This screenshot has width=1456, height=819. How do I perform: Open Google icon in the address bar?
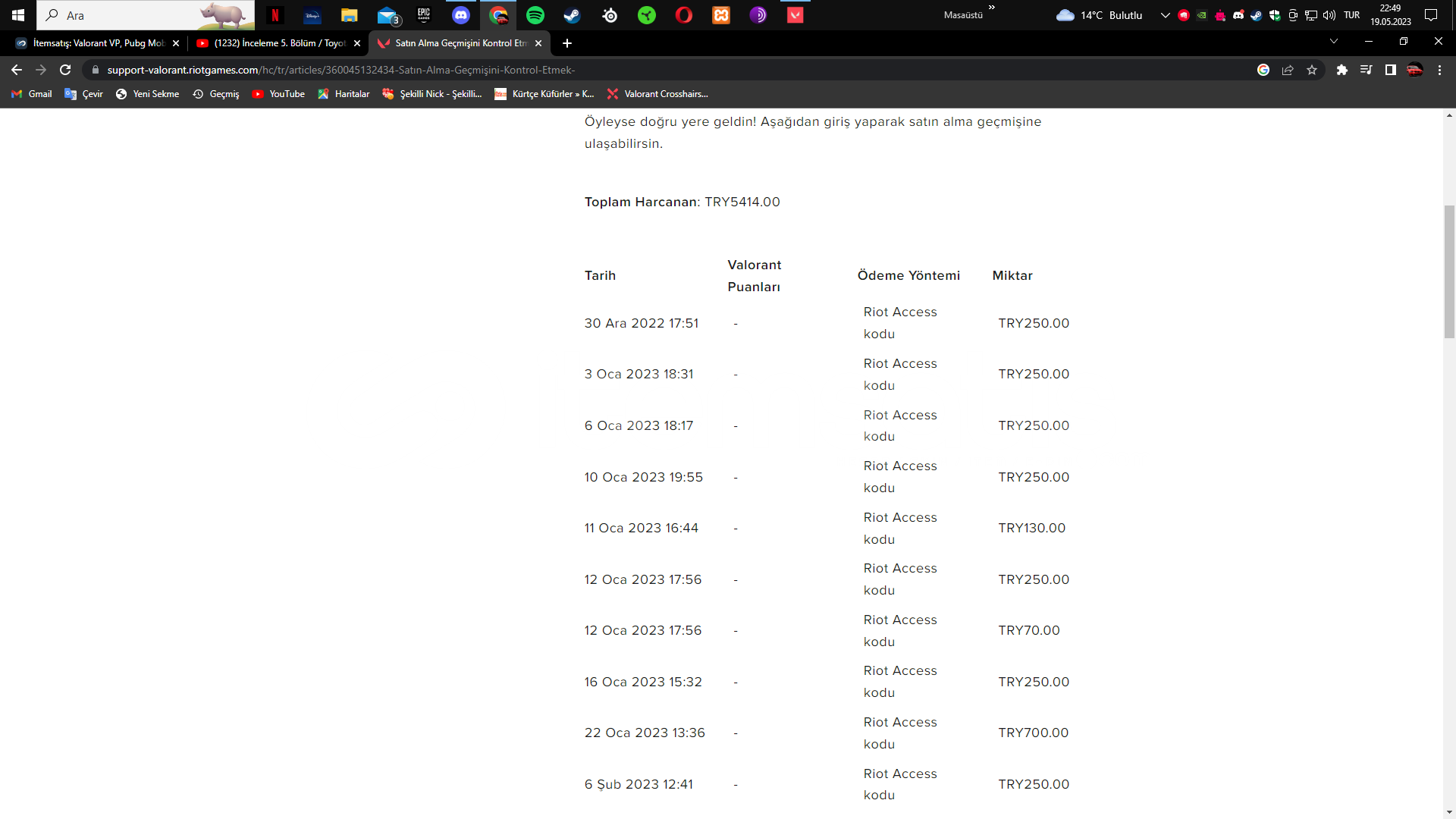click(1263, 70)
